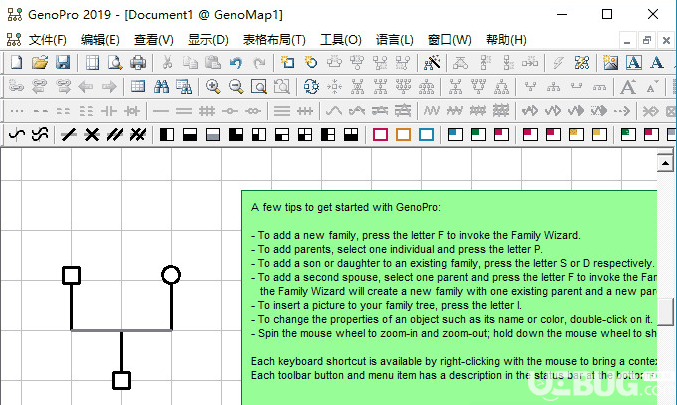Open the 显示(D) menu

tap(208, 40)
